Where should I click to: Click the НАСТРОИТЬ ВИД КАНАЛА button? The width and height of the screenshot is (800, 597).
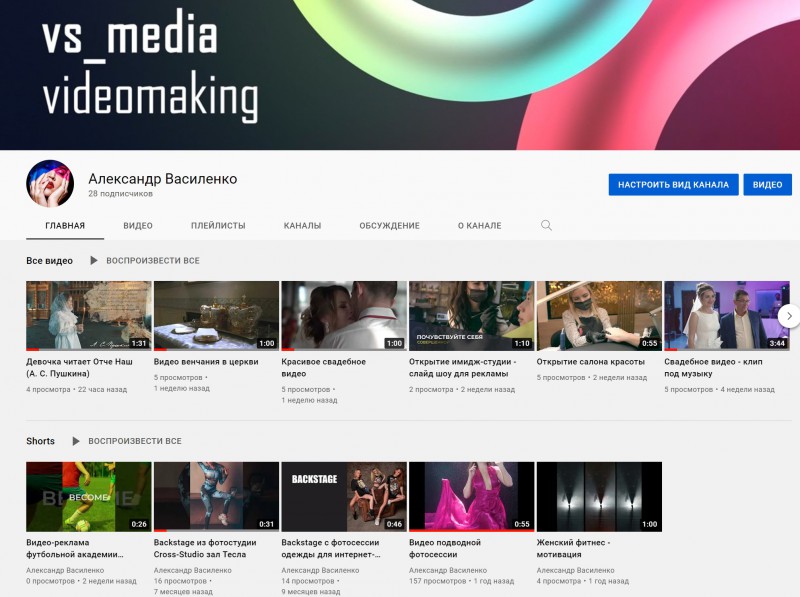[x=673, y=185]
